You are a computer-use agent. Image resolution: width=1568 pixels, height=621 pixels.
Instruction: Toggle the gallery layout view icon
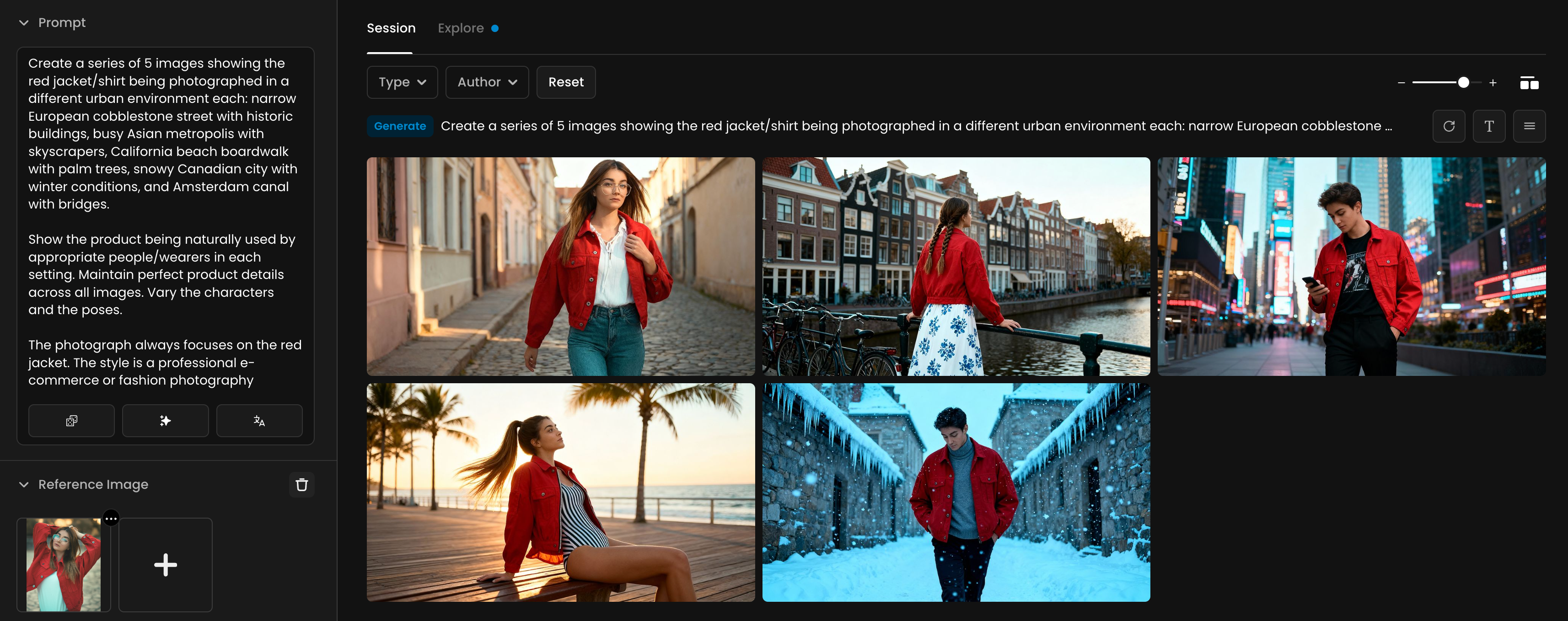pos(1529,83)
